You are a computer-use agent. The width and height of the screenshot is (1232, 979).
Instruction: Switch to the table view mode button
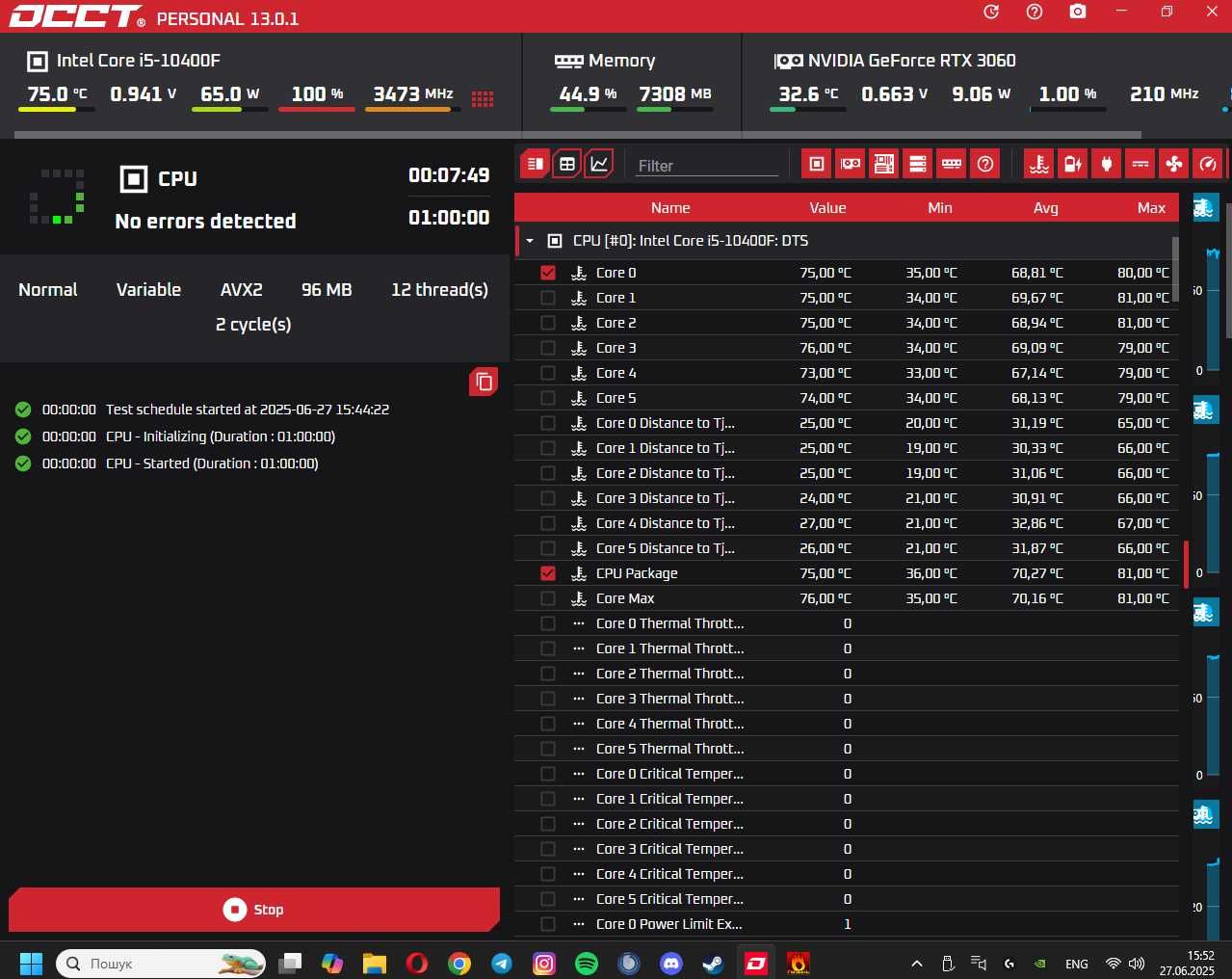[x=567, y=164]
